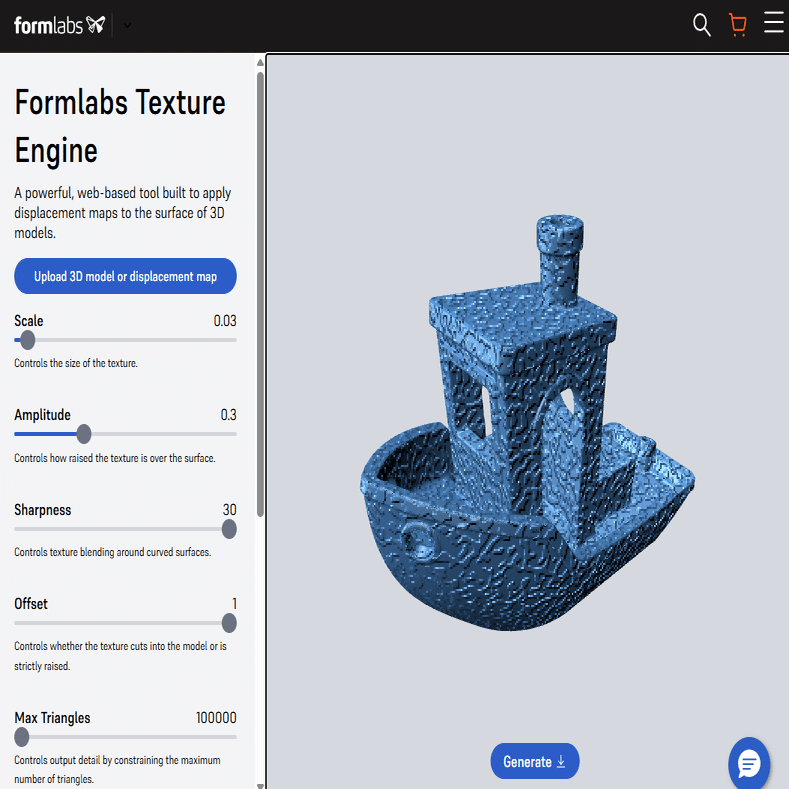Click the scrollbar down arrow
The height and width of the screenshot is (789, 789).
pos(260,785)
